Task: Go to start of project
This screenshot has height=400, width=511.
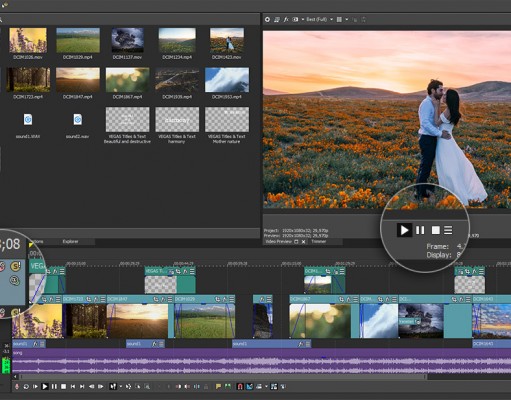Action: 73,386
